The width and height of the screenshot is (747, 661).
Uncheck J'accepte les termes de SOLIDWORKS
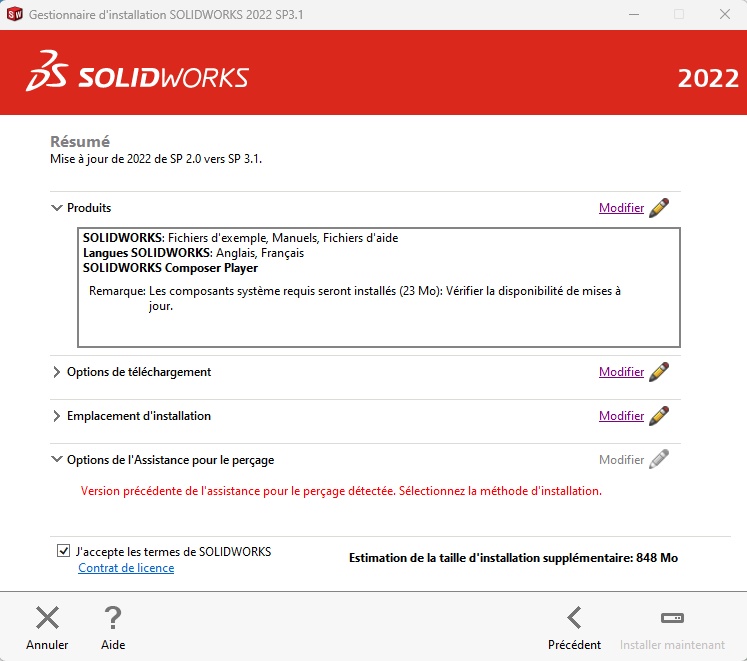click(63, 551)
